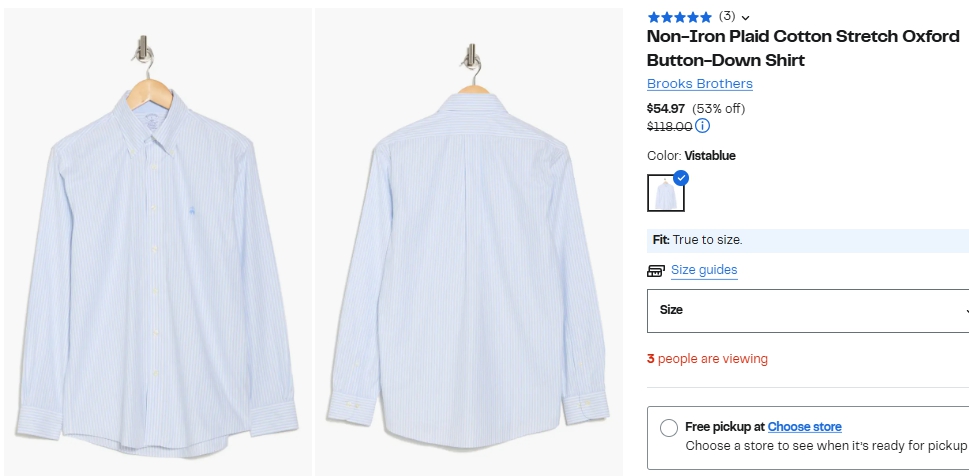Viewport: 969px width, 476px height.
Task: Open the Size dropdown
Action: [x=808, y=310]
